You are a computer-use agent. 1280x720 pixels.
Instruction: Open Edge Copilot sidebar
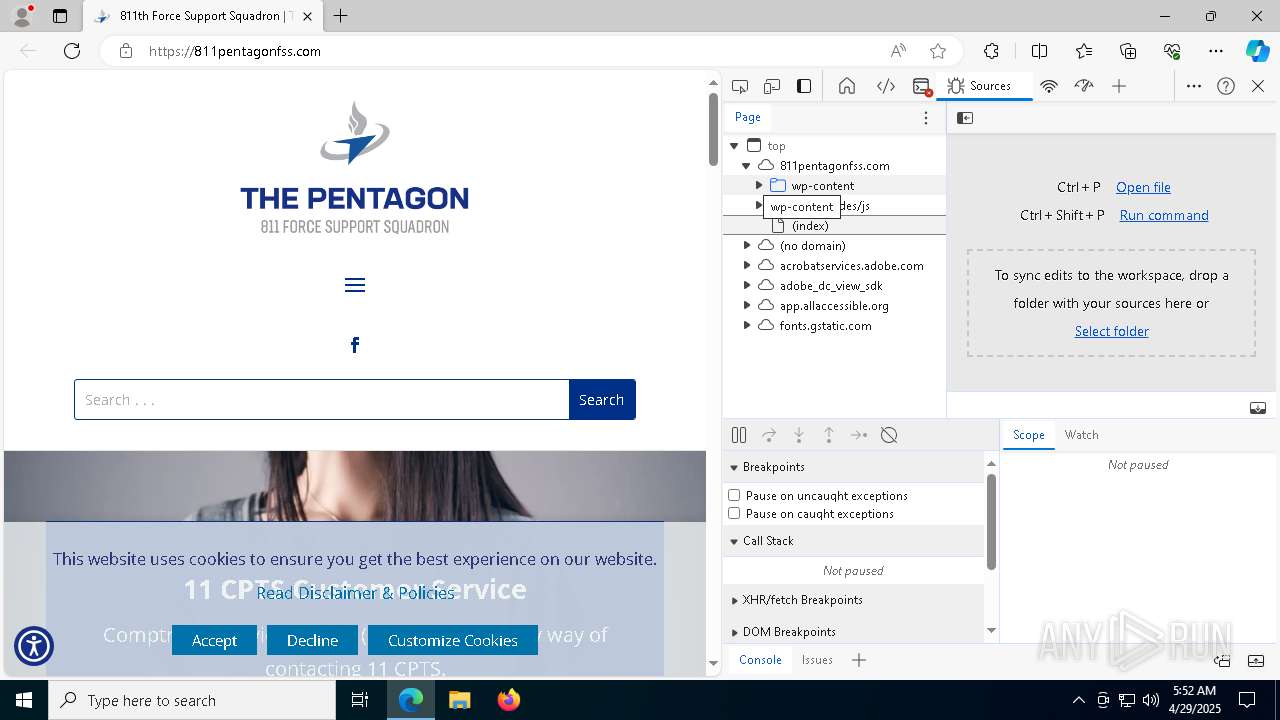pos(1257,51)
